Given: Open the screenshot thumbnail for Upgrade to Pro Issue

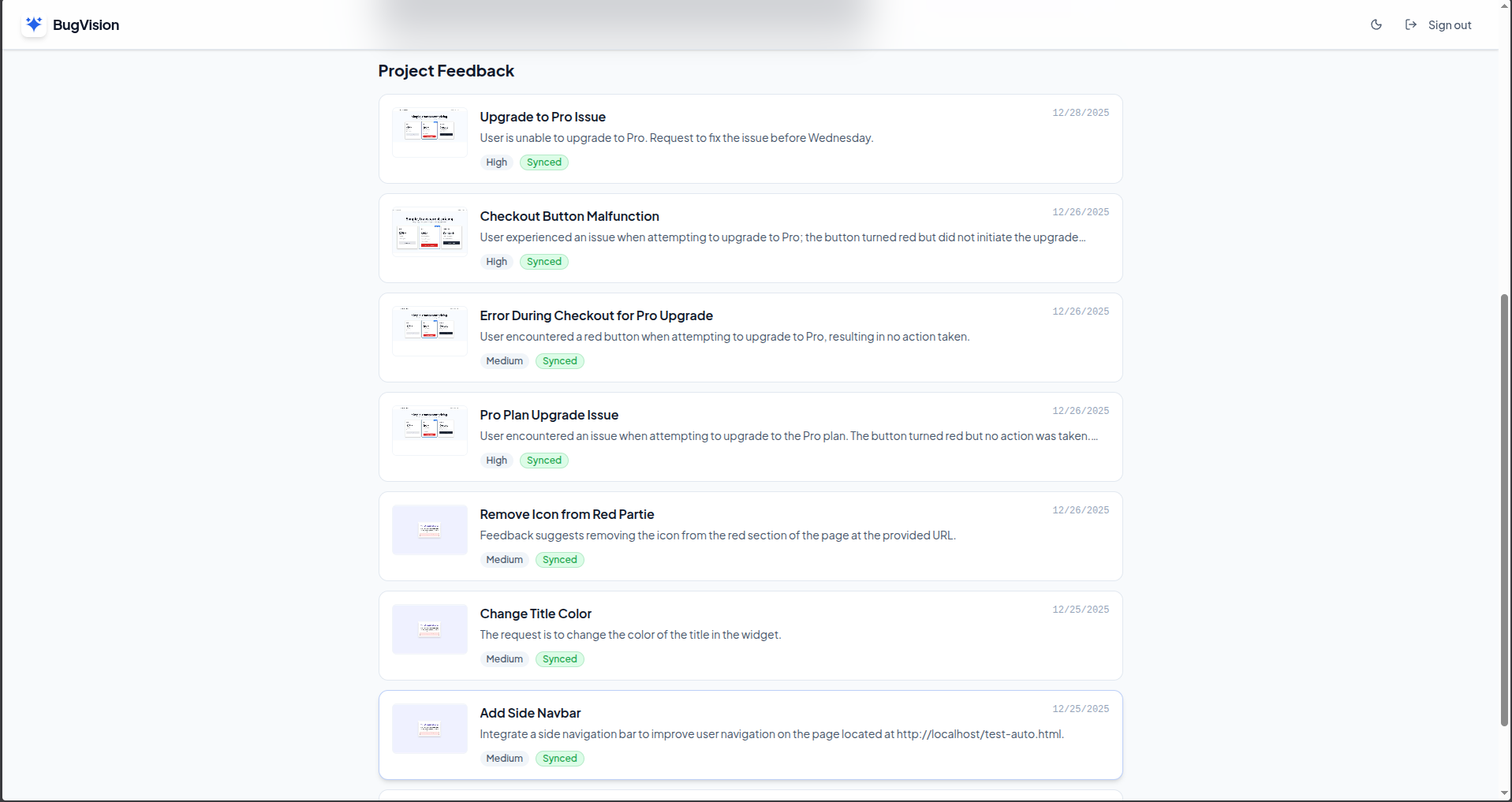Looking at the screenshot, I should click(x=429, y=132).
